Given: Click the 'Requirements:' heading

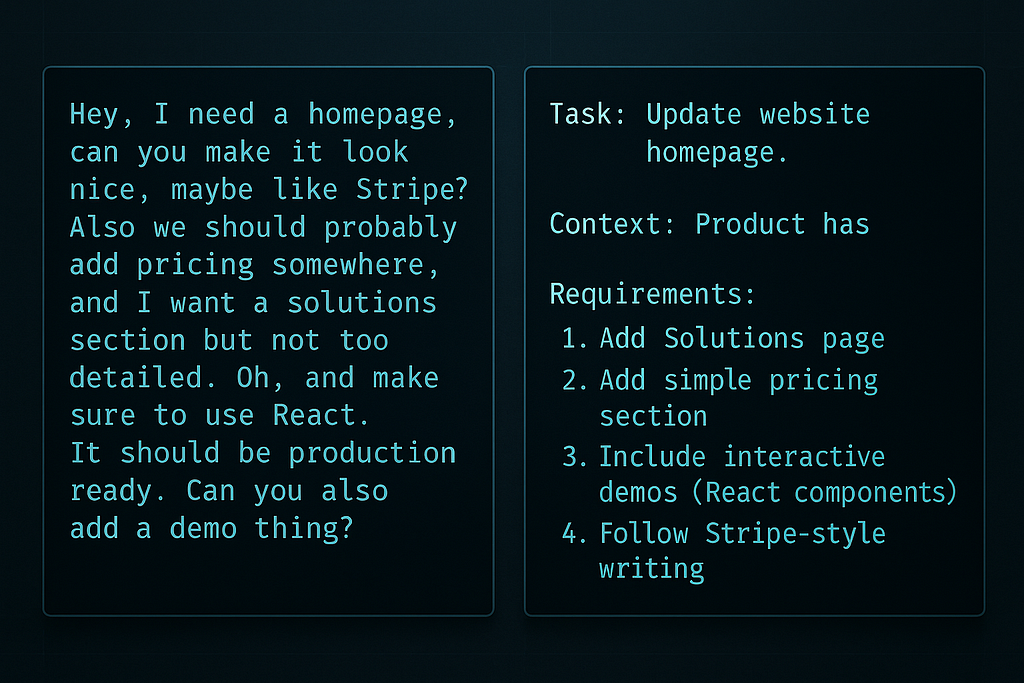Looking at the screenshot, I should [652, 294].
